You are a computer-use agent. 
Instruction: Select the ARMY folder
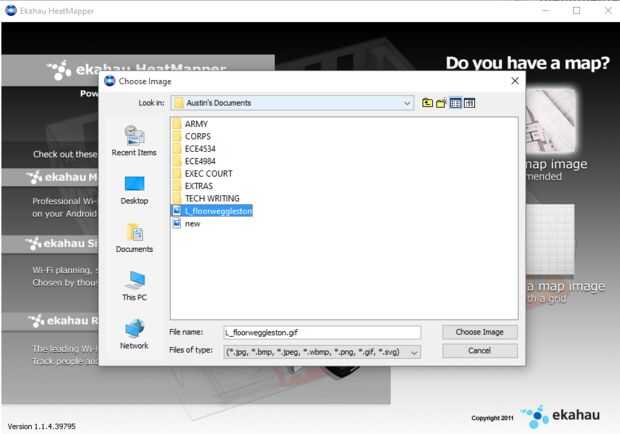coord(190,124)
